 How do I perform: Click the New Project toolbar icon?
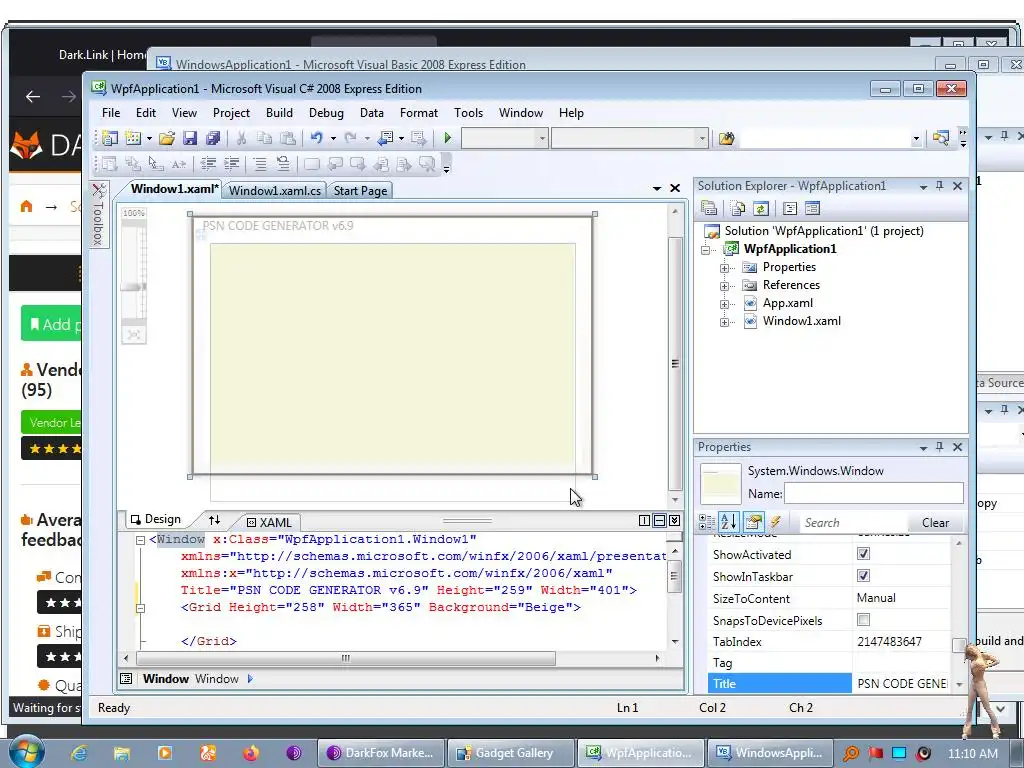pos(110,138)
